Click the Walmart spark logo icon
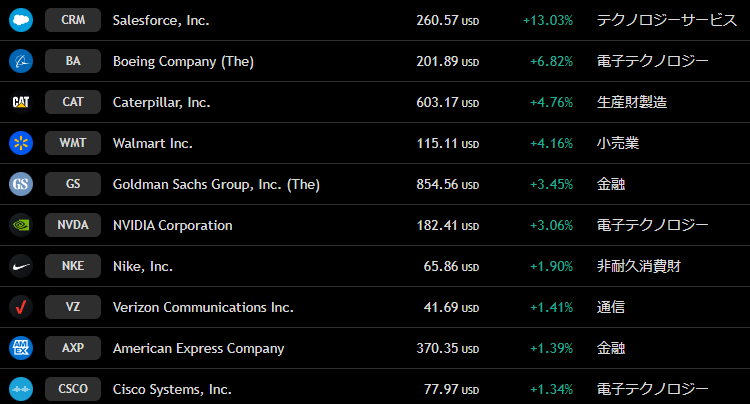Screen dimensions: 750x404 coord(21,143)
